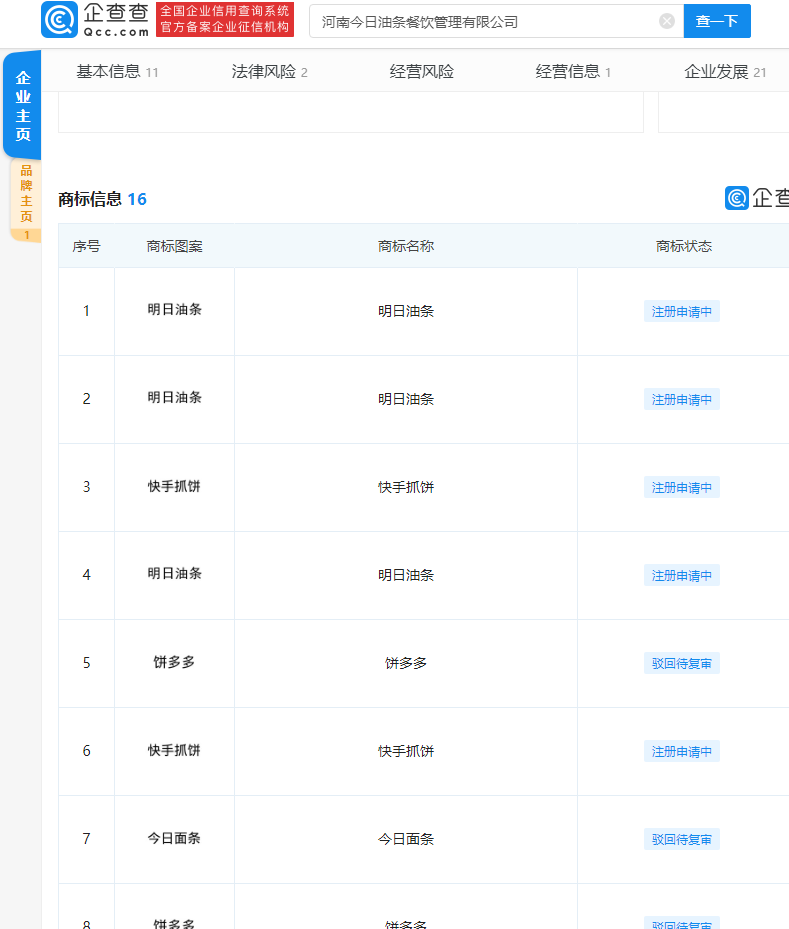Click 序号 column header
The image size is (789, 929).
pos(86,246)
